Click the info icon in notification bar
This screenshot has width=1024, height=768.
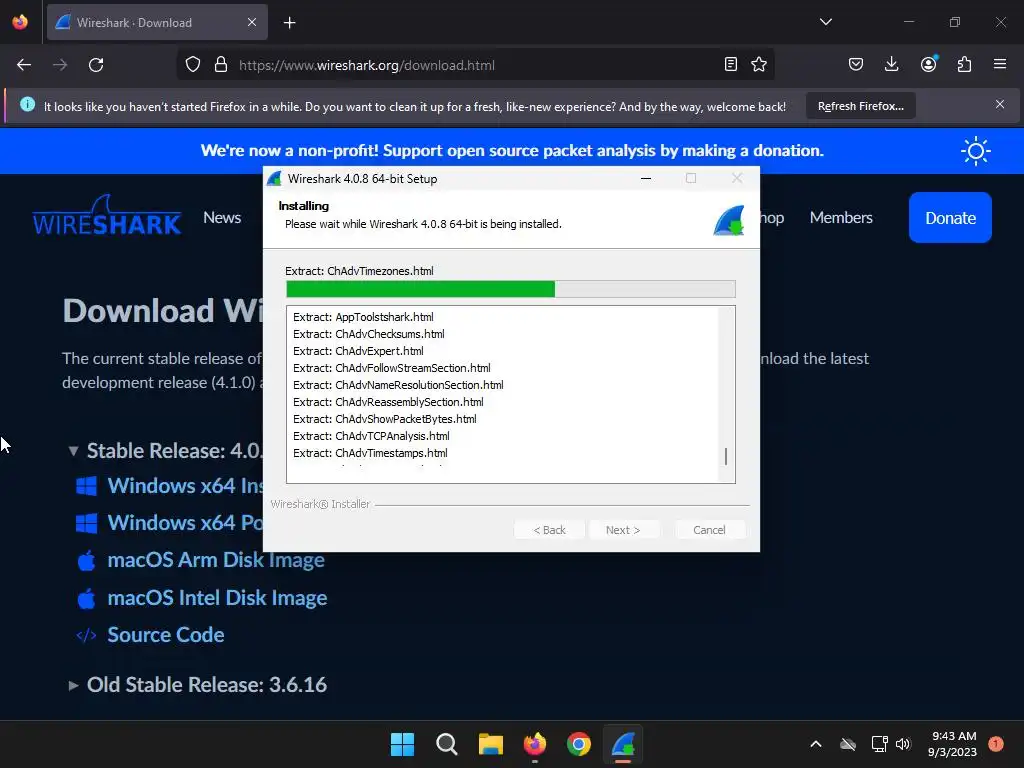click(27, 104)
